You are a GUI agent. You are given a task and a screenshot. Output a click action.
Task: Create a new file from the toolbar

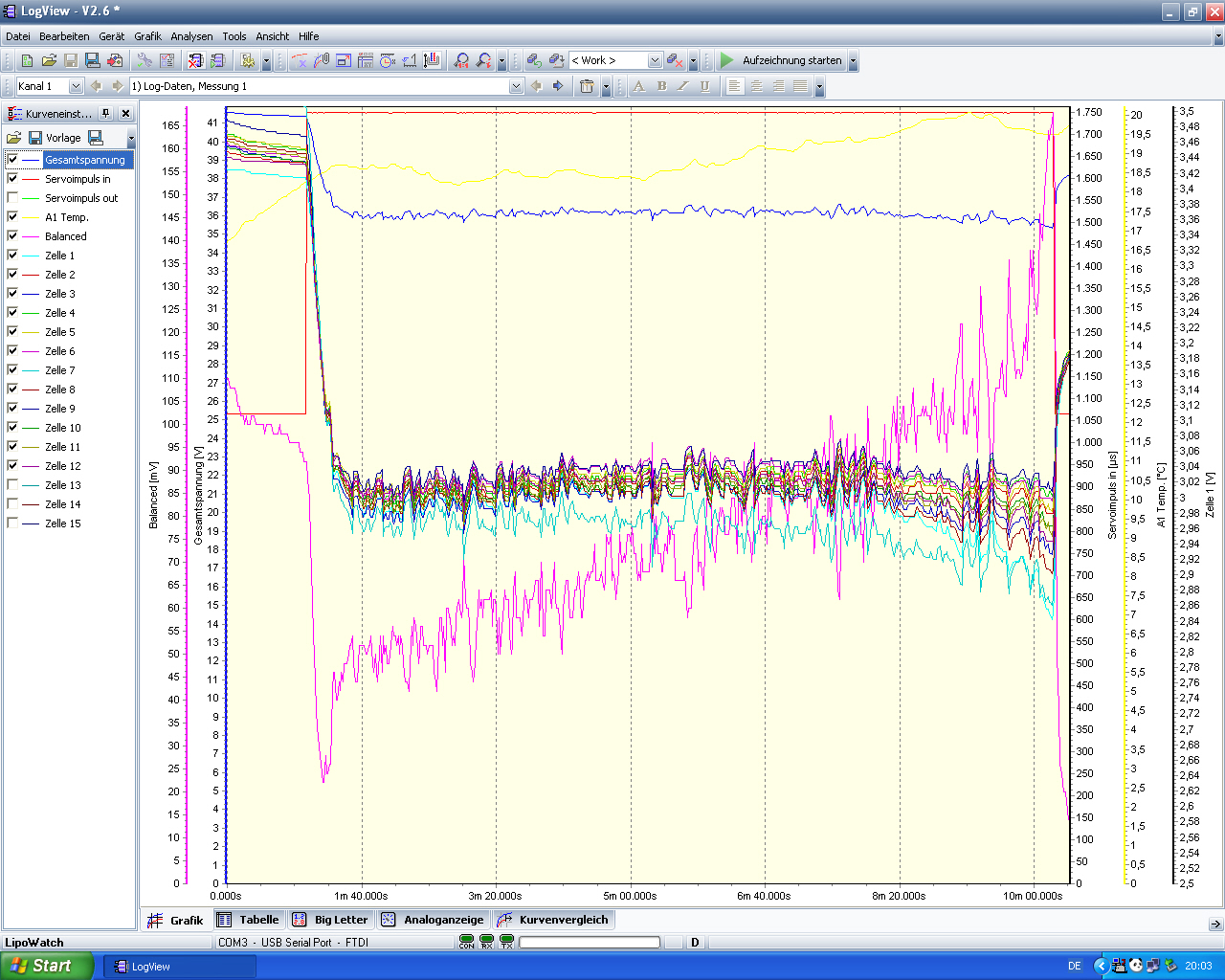point(27,60)
